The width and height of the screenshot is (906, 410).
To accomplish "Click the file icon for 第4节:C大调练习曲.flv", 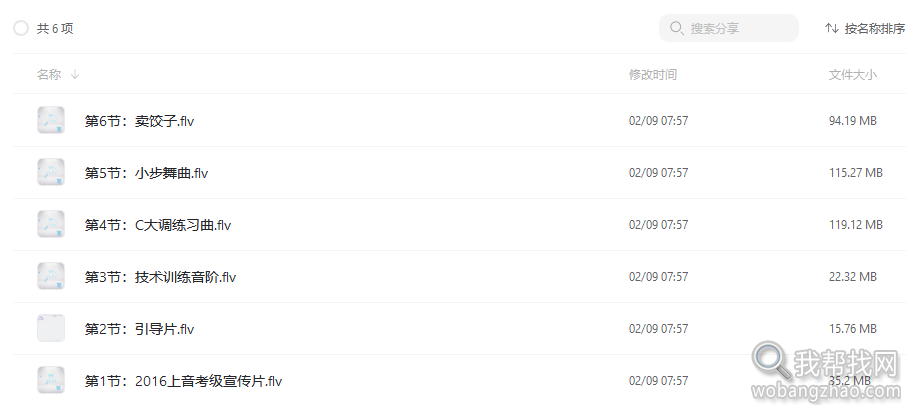I will [x=51, y=224].
